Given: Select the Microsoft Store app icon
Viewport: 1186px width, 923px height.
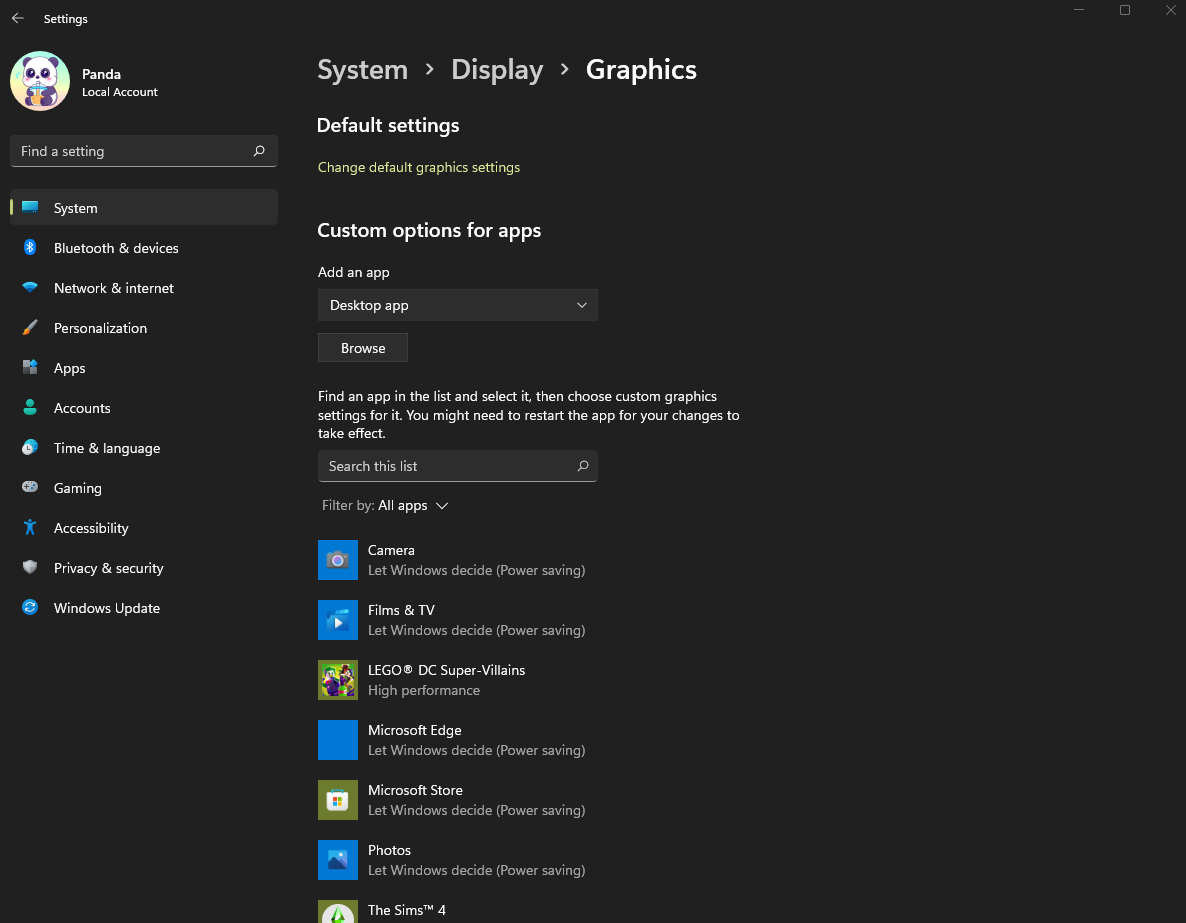Looking at the screenshot, I should (x=337, y=800).
